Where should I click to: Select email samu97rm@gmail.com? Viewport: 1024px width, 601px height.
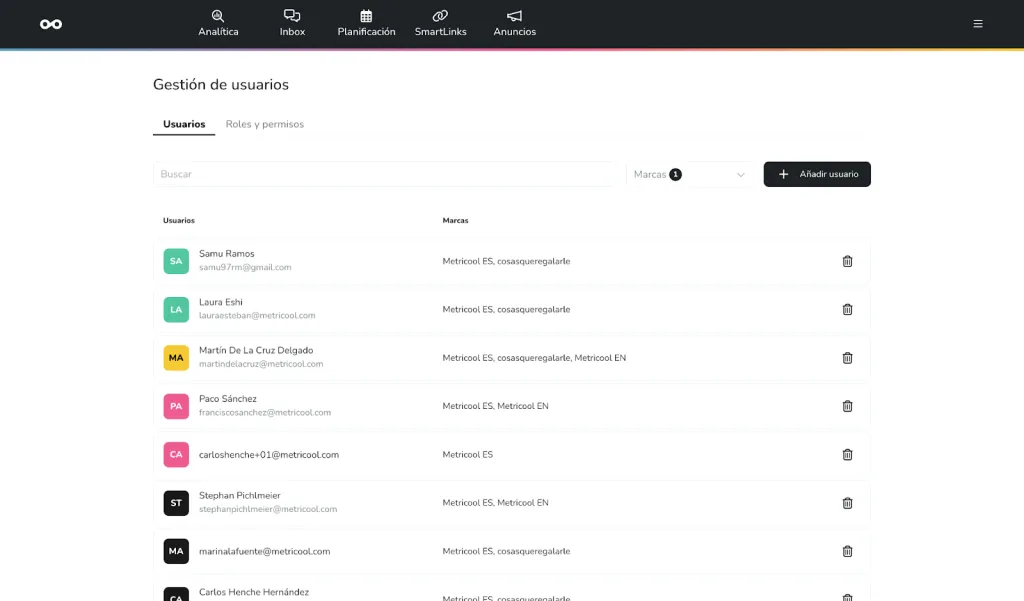point(245,267)
